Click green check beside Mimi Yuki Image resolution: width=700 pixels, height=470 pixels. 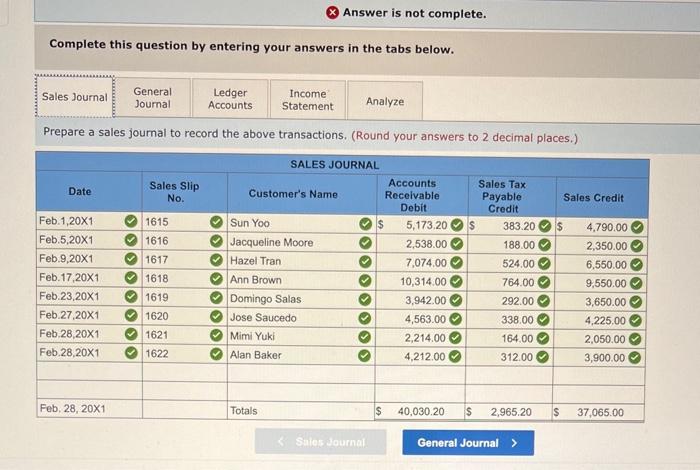pos(365,337)
